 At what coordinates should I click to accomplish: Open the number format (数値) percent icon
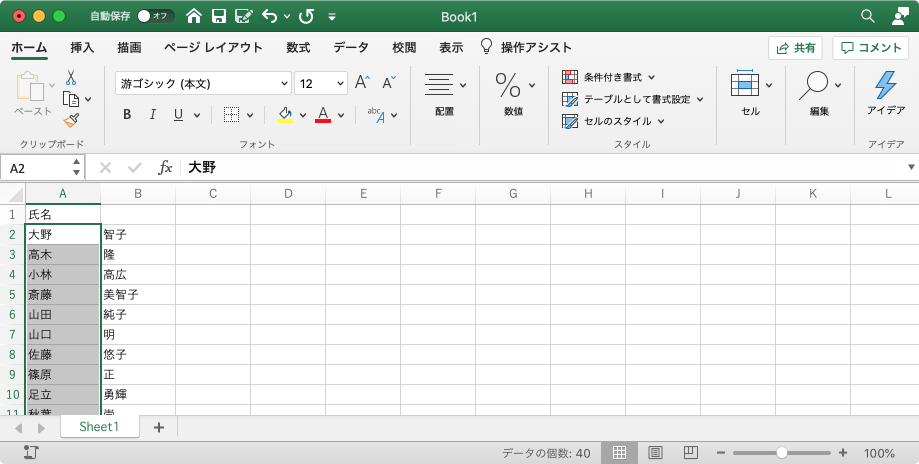tap(508, 85)
